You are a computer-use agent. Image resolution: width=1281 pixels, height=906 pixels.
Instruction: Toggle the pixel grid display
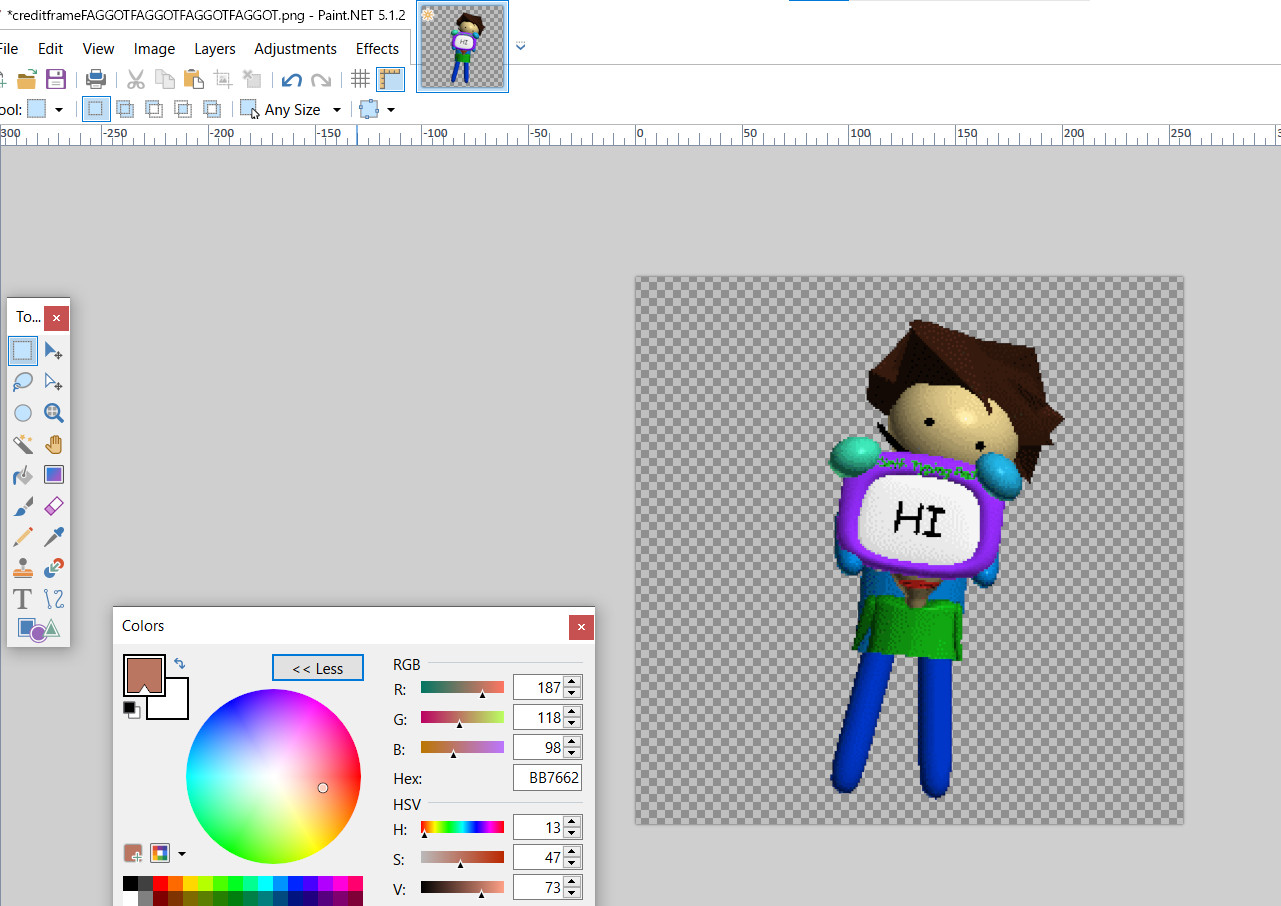[361, 79]
